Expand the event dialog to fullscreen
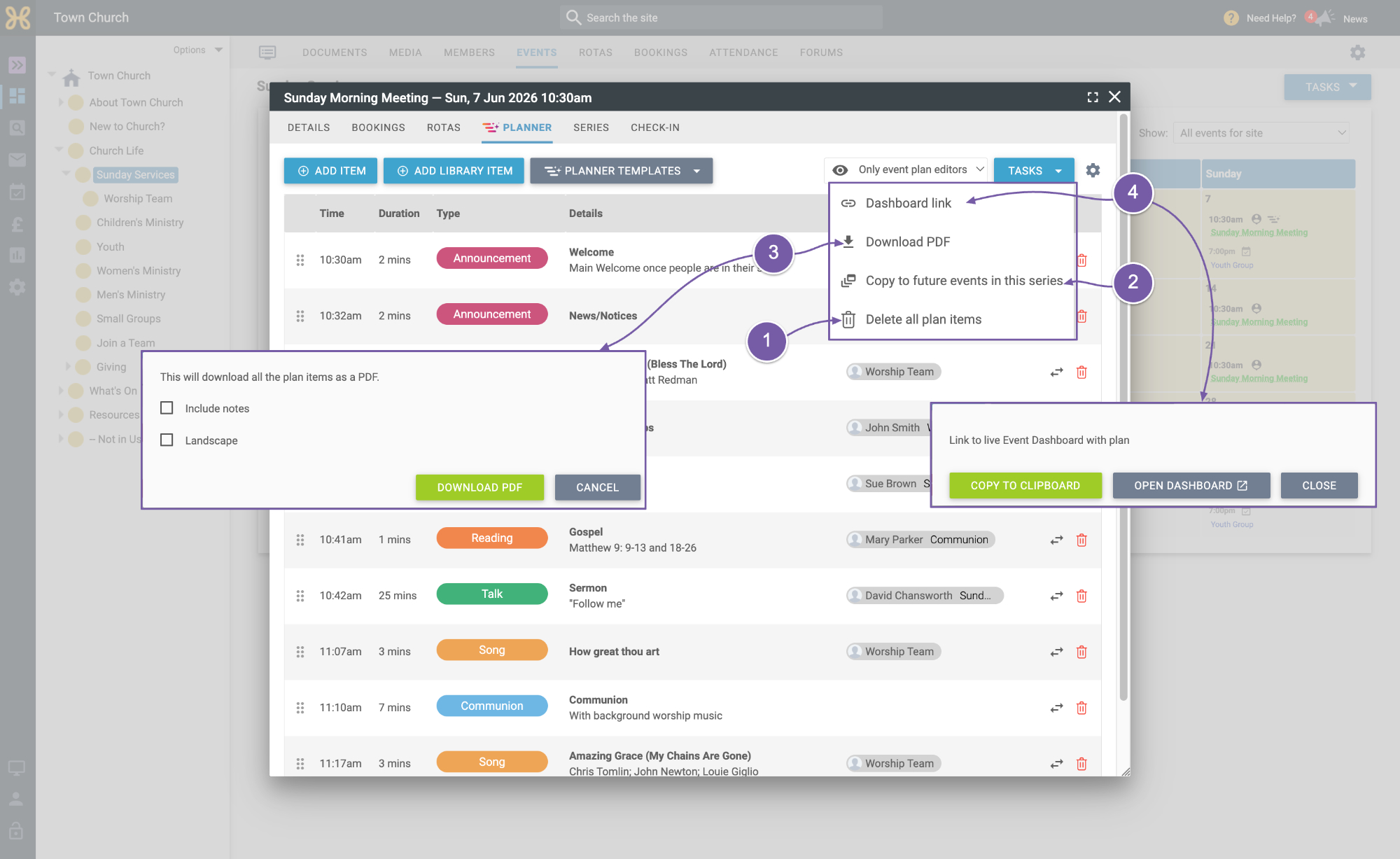1400x859 pixels. [1093, 97]
